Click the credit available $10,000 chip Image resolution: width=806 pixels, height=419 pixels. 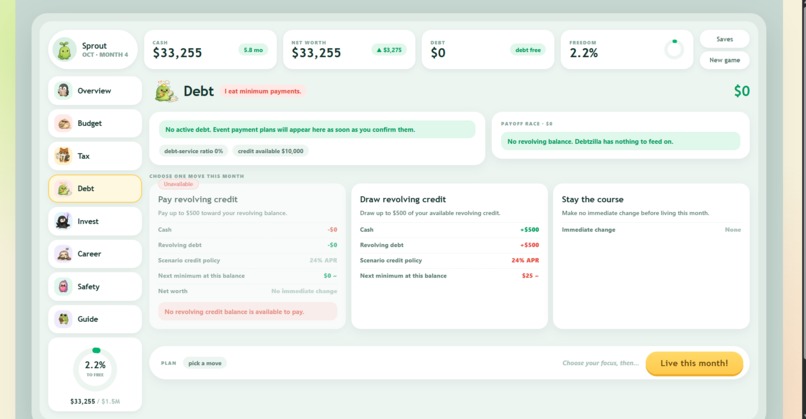click(270, 151)
